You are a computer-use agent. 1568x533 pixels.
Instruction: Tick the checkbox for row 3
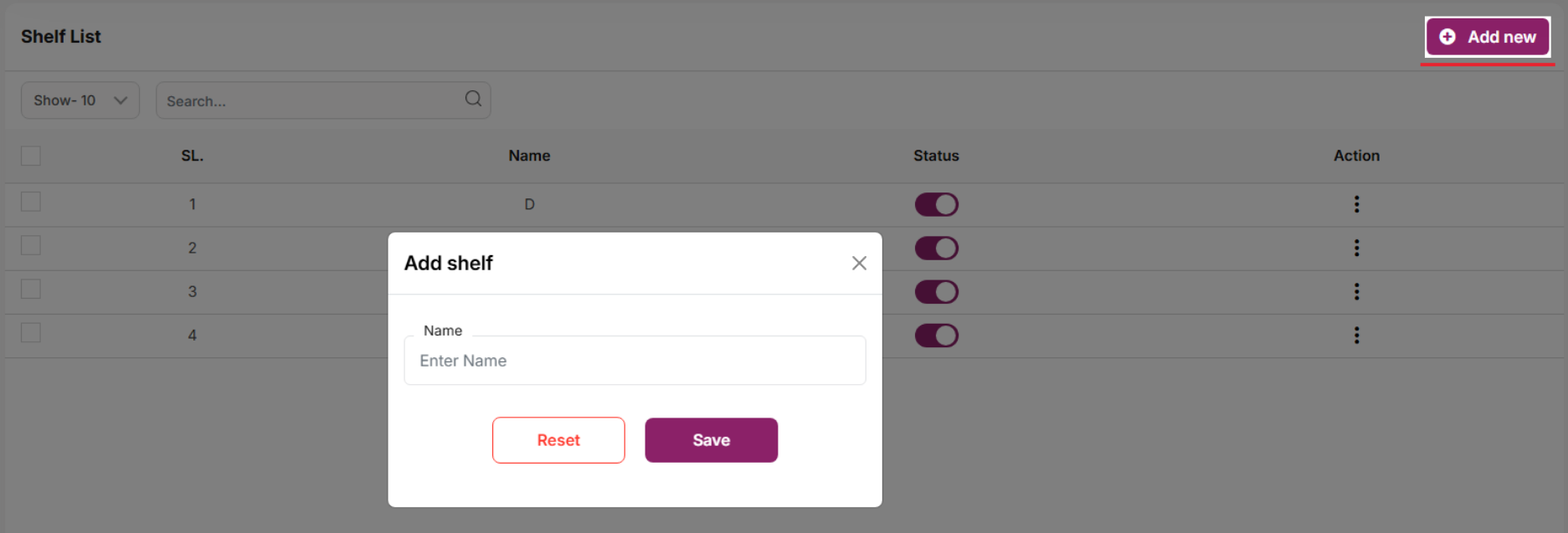pos(31,289)
